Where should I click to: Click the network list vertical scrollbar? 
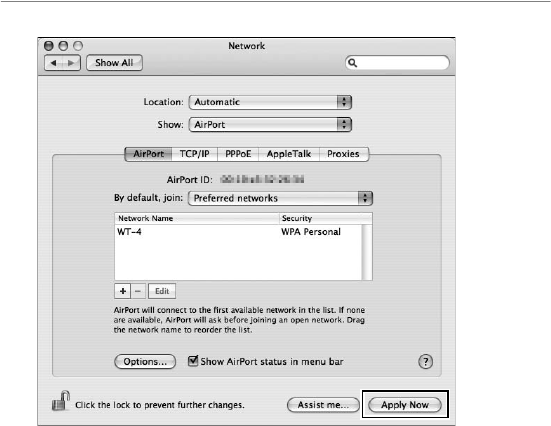tap(367, 252)
